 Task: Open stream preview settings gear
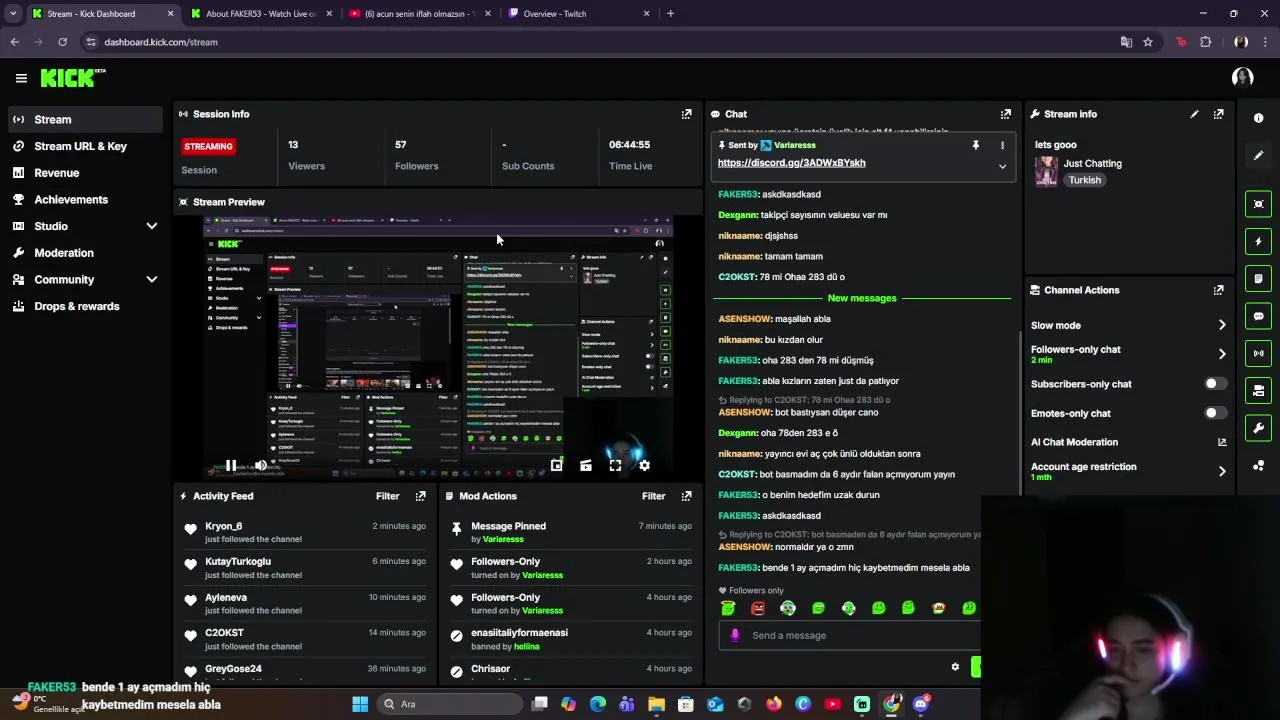tap(644, 465)
